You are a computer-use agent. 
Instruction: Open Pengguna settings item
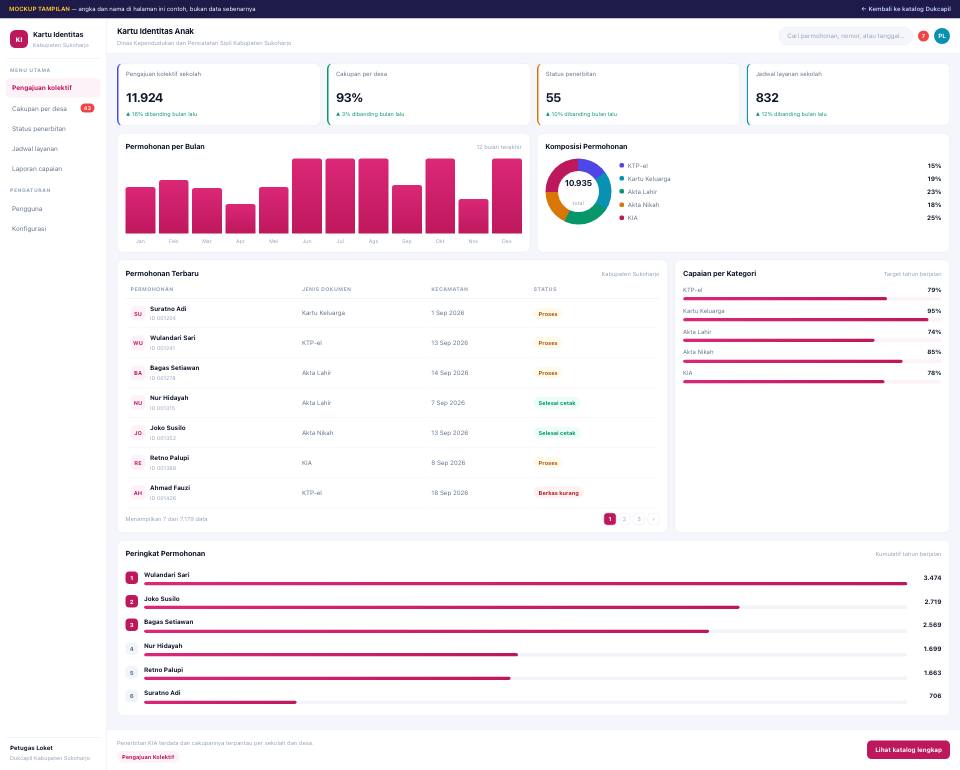click(x=53, y=209)
